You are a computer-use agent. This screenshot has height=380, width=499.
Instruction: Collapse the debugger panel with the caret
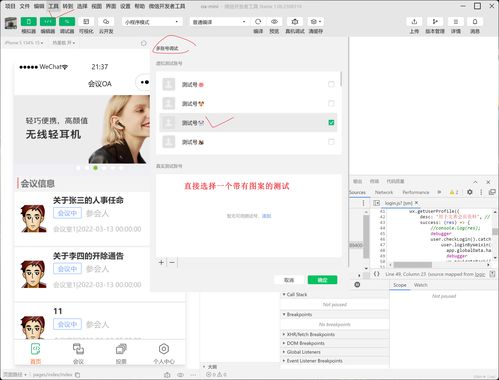pos(475,182)
